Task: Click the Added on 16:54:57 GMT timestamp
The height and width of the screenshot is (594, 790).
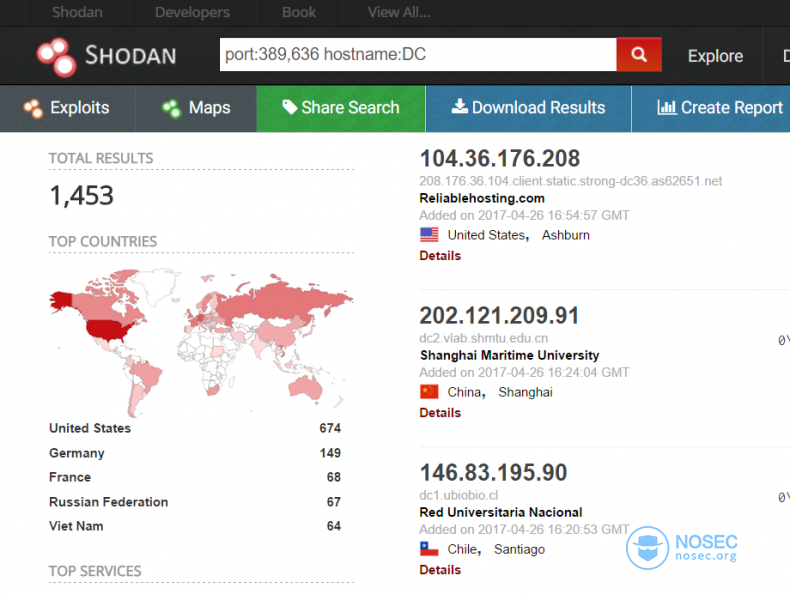Action: (x=524, y=215)
